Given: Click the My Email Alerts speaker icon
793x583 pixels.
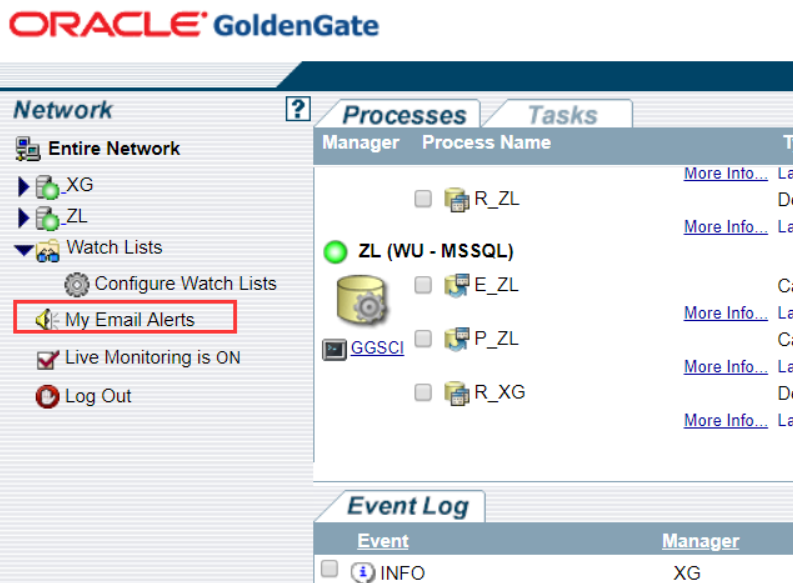Looking at the screenshot, I should click(x=47, y=320).
